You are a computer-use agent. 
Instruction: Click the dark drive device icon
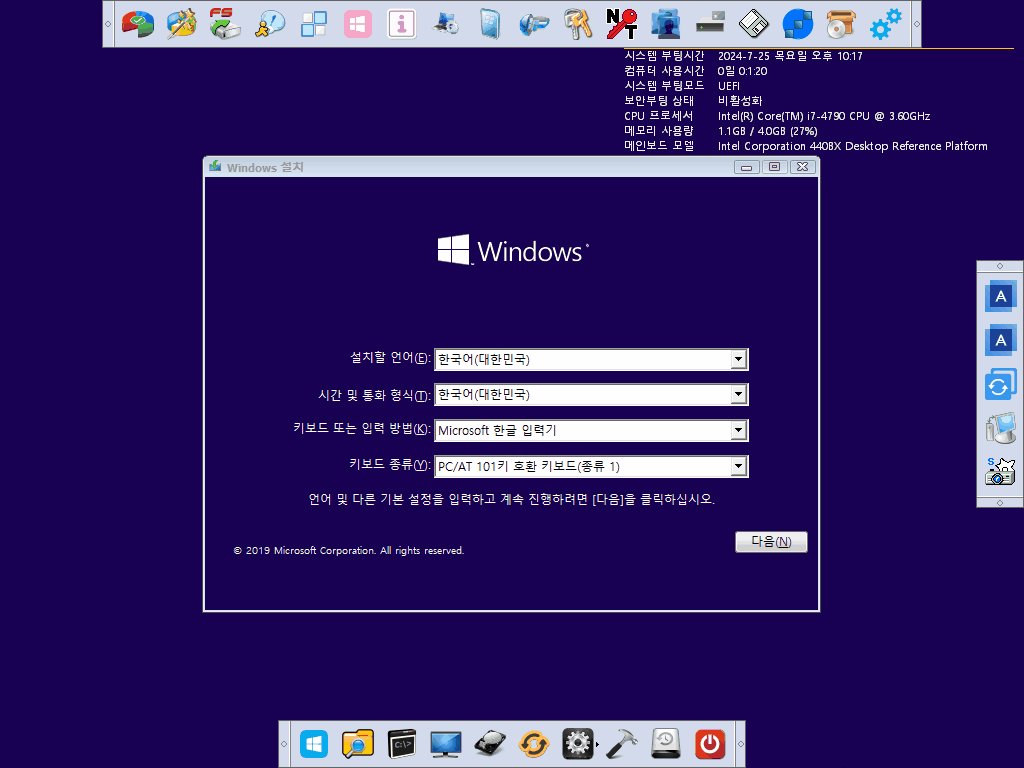coord(710,24)
